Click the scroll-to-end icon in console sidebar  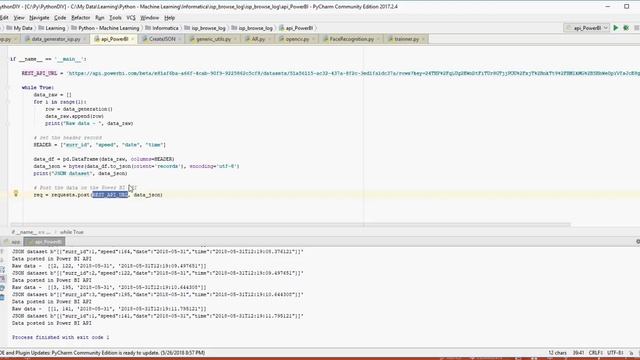[2, 278]
